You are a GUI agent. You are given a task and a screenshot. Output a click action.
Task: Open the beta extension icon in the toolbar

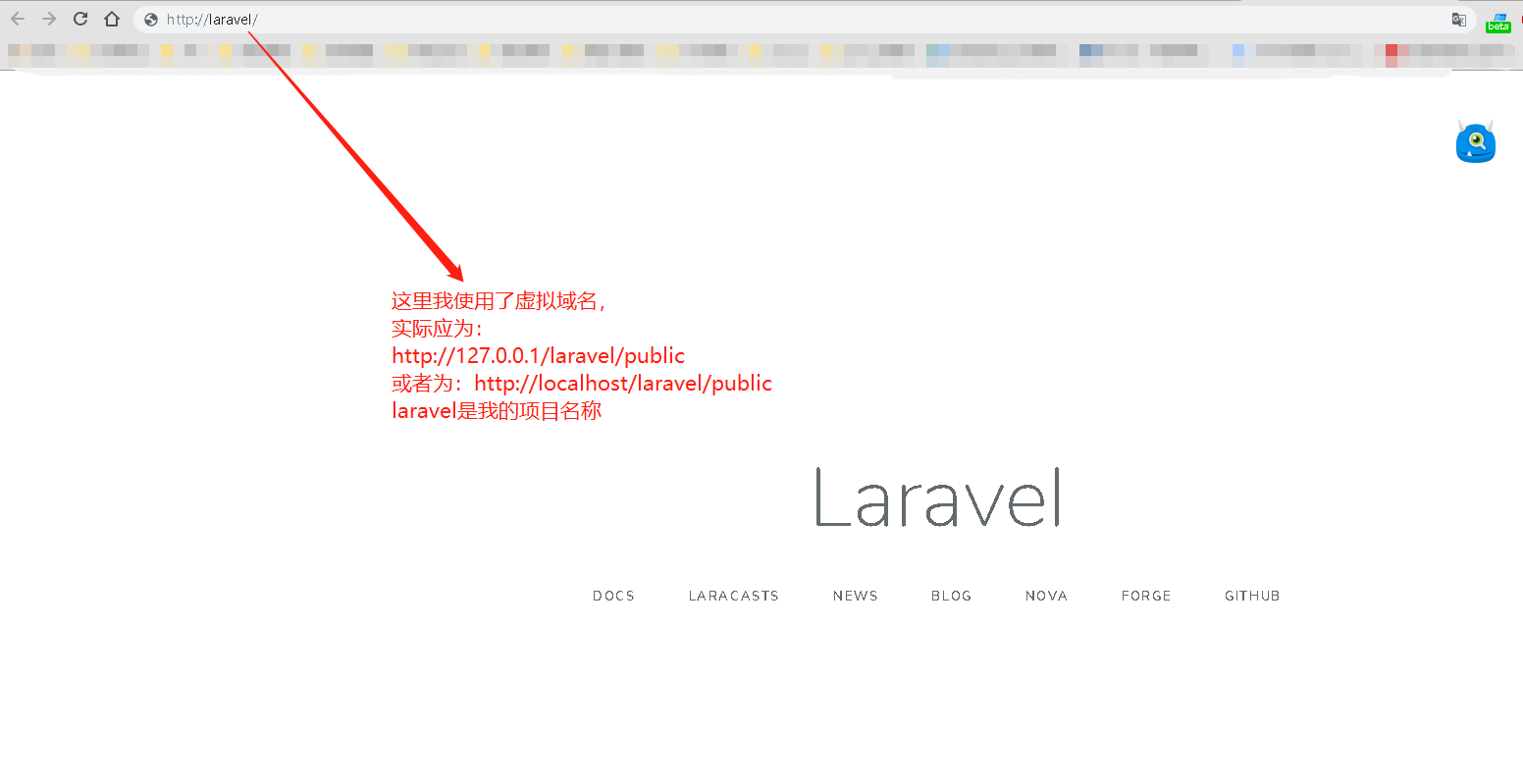1498,22
